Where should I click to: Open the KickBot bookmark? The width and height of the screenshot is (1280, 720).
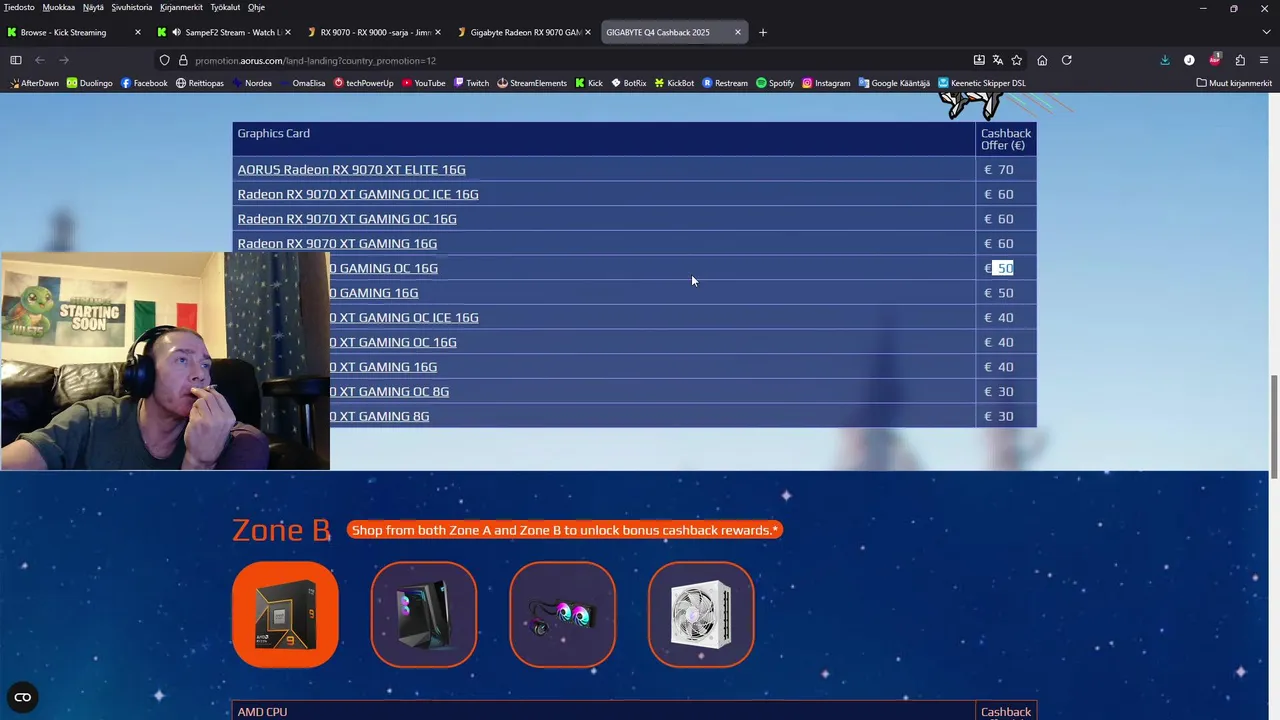point(674,83)
